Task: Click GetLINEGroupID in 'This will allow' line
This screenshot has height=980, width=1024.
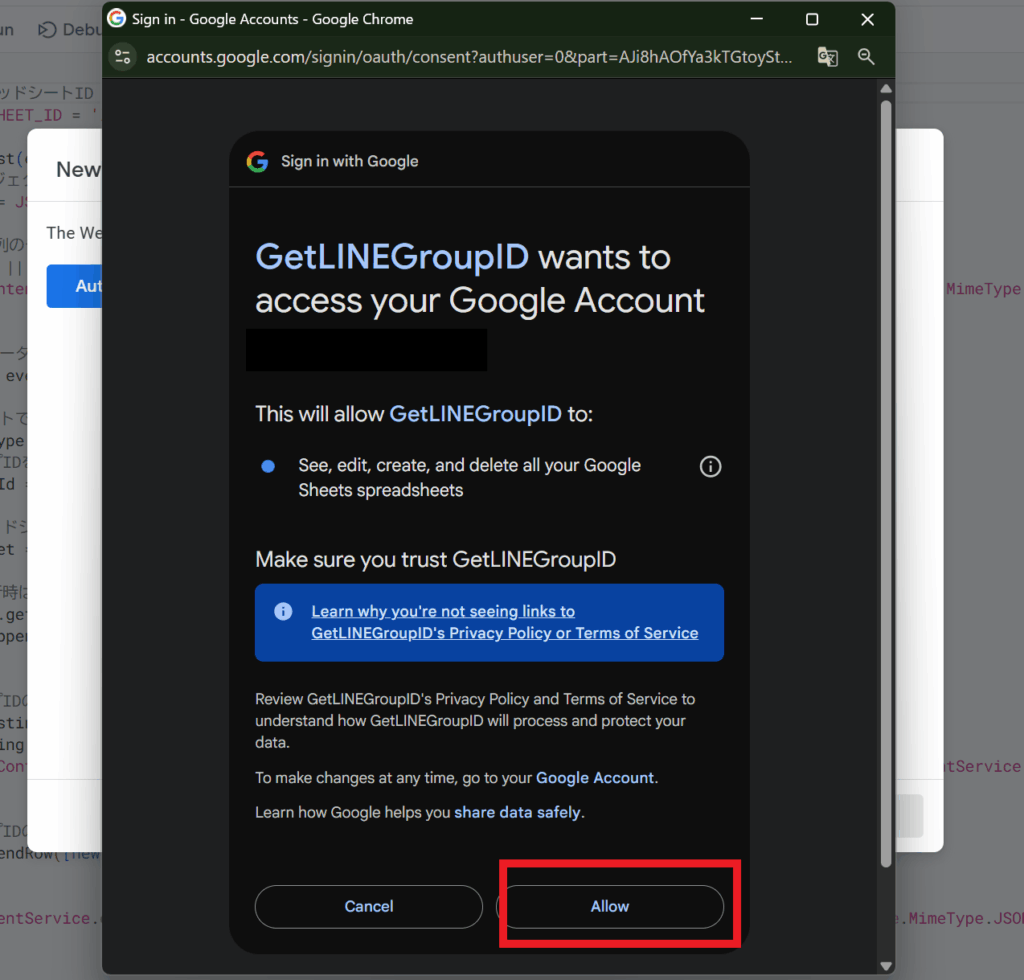Action: click(475, 414)
